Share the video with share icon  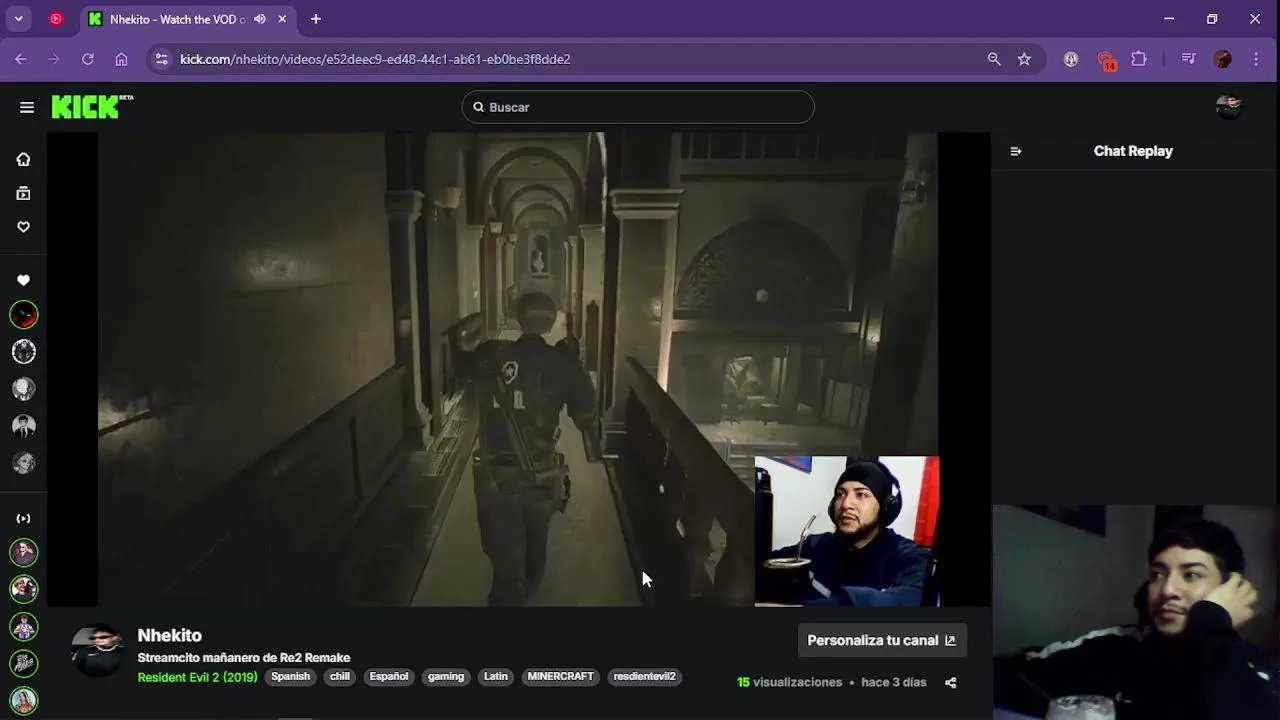(x=951, y=683)
